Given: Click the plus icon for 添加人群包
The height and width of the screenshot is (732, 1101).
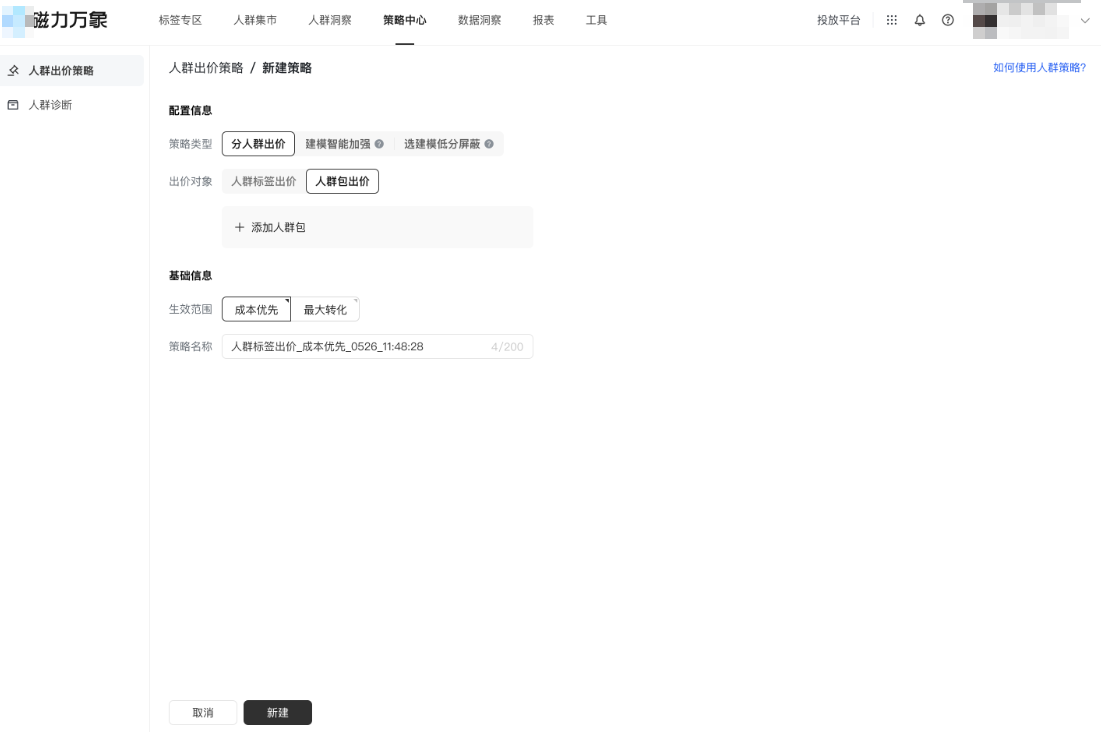Looking at the screenshot, I should point(239,228).
